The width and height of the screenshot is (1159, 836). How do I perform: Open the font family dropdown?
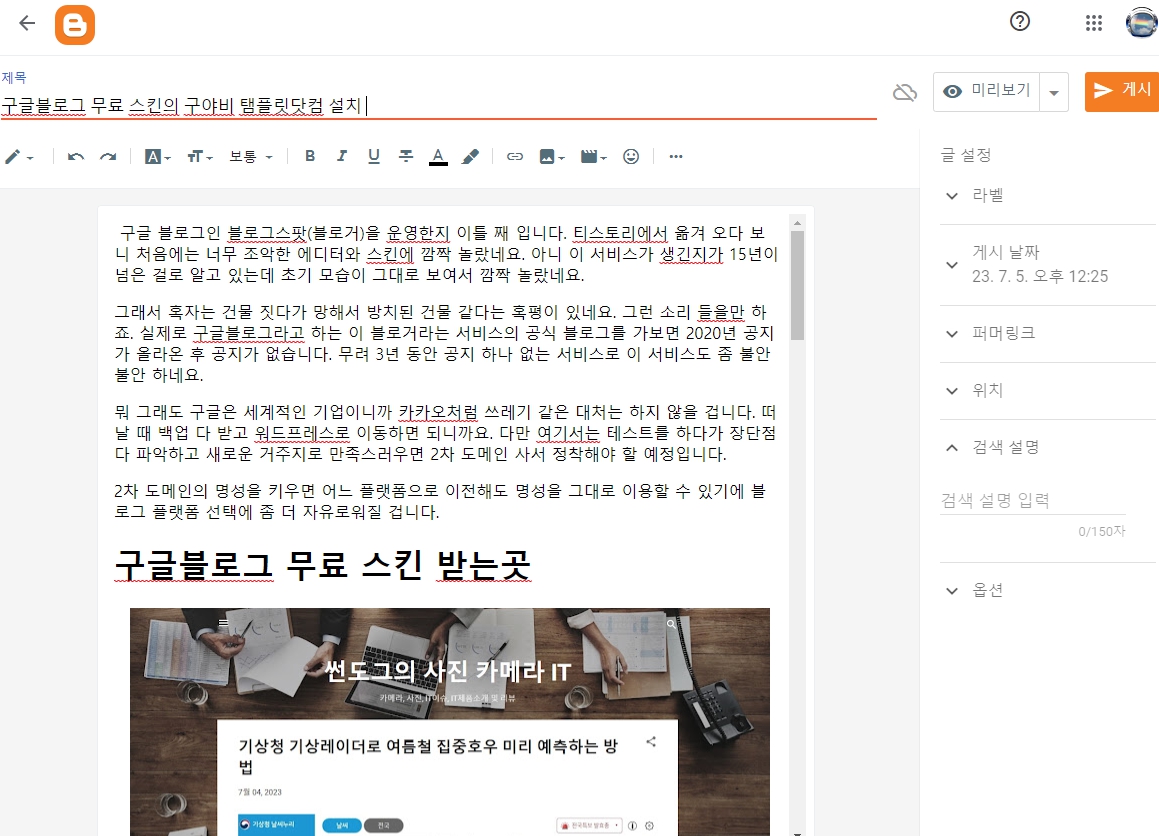pyautogui.click(x=157, y=157)
